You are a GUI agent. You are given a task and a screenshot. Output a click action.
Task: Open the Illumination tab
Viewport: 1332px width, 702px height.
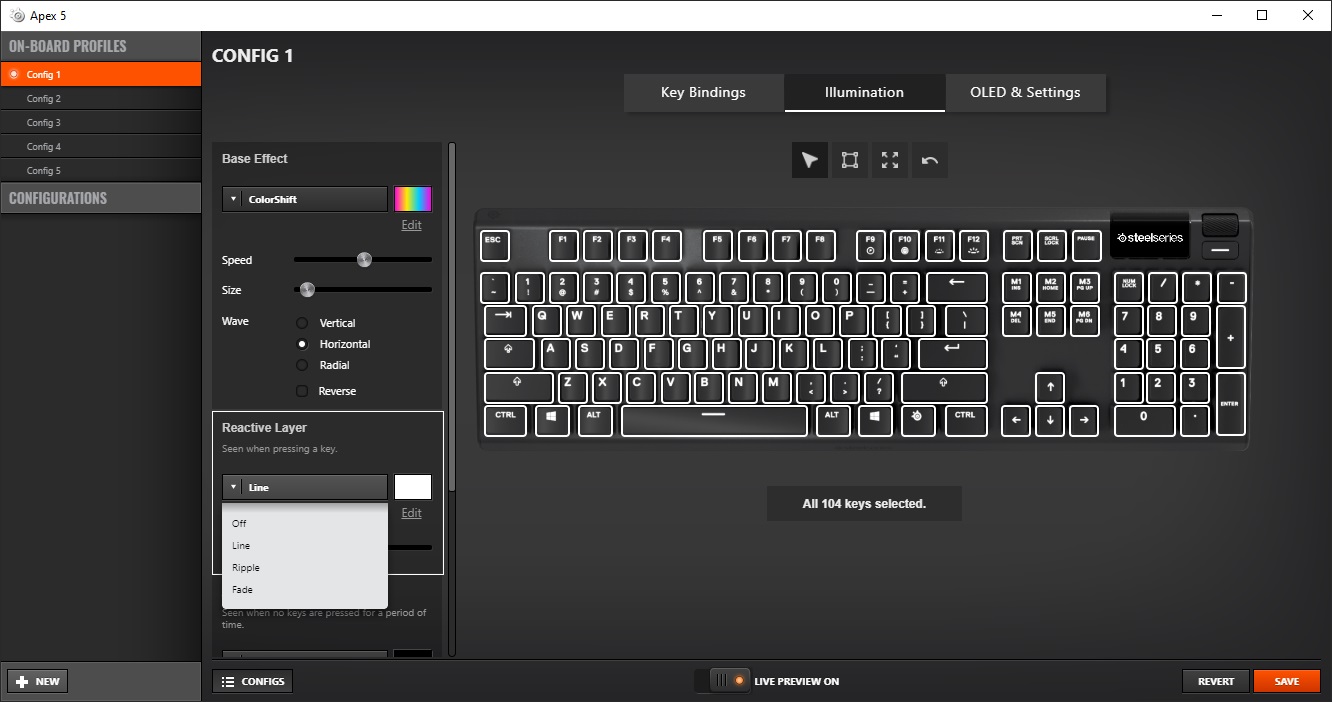(864, 92)
